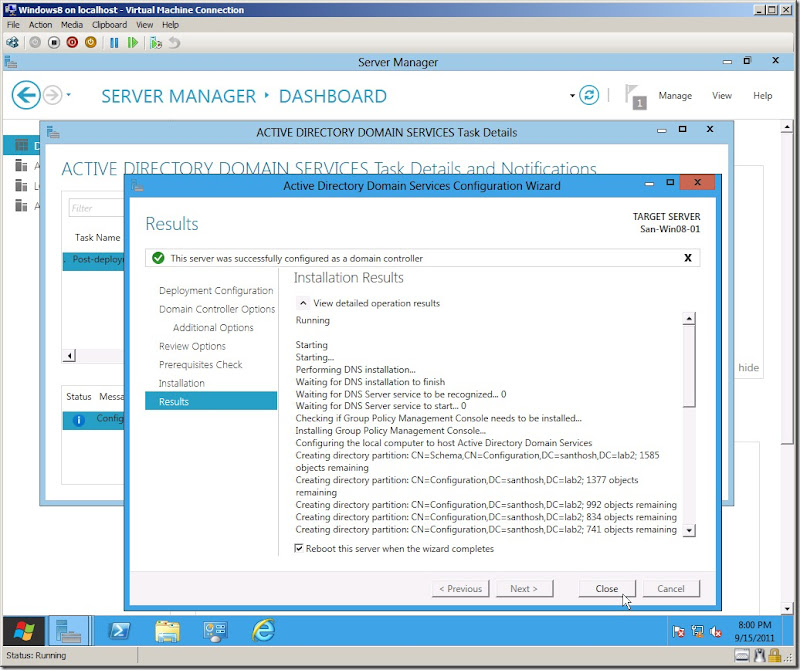Viewport: 800px width, 670px height.
Task: Click the Previous button in the wizard
Action: click(461, 588)
